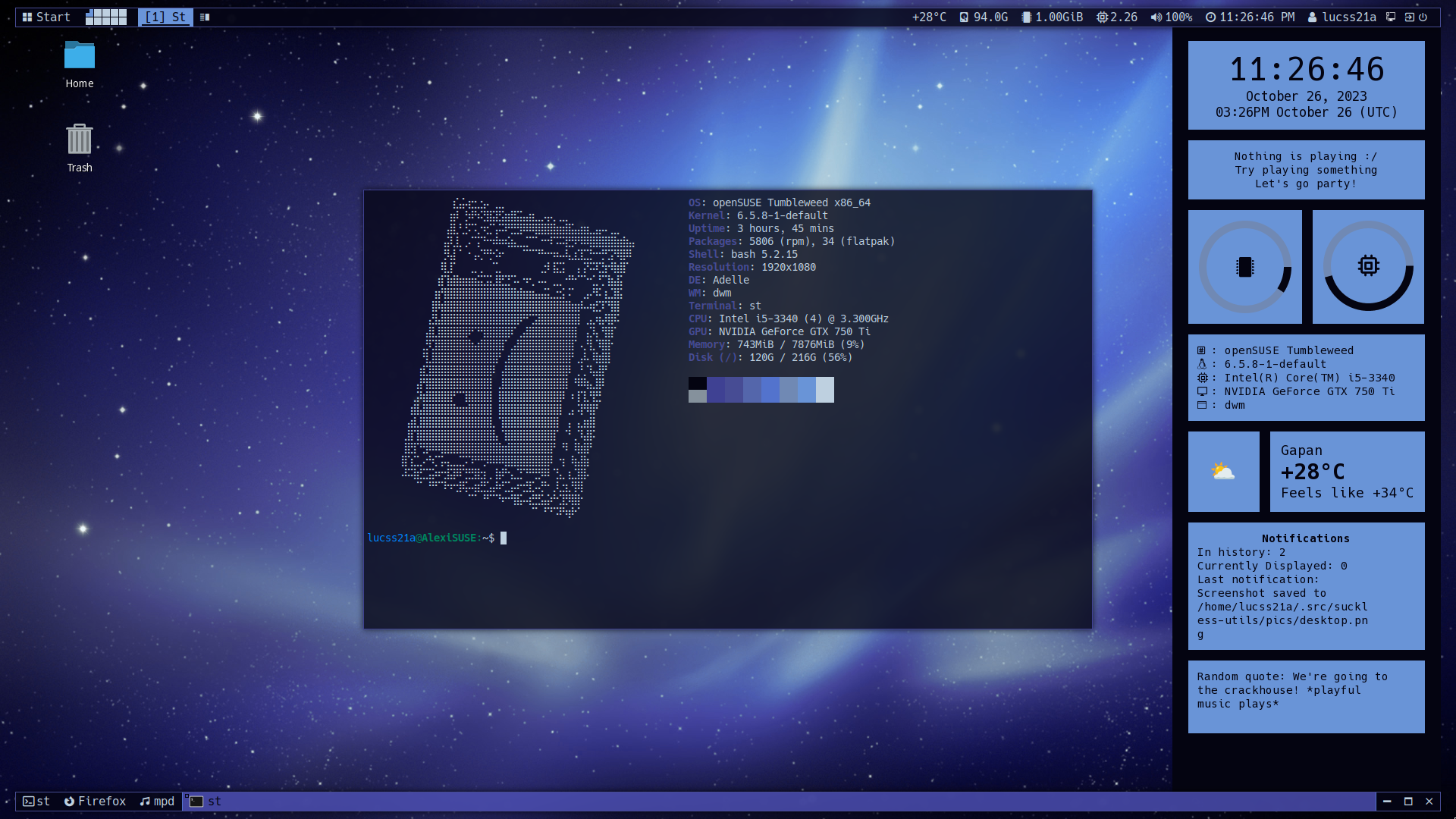Screen dimensions: 1456x819
Task: Click the Shell: bash 5.2.15 line
Action: click(x=743, y=254)
